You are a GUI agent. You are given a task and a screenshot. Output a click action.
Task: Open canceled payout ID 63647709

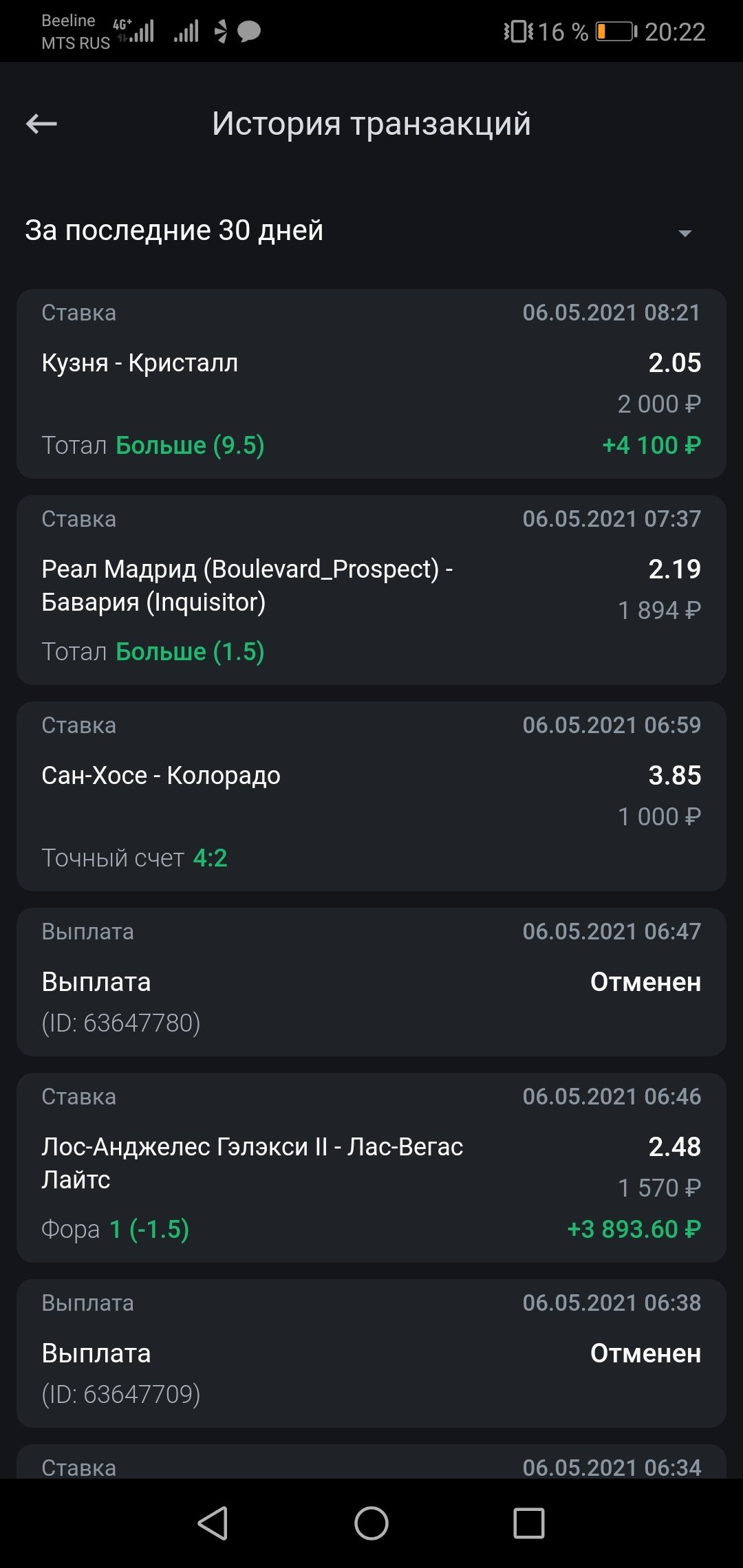coord(371,1353)
